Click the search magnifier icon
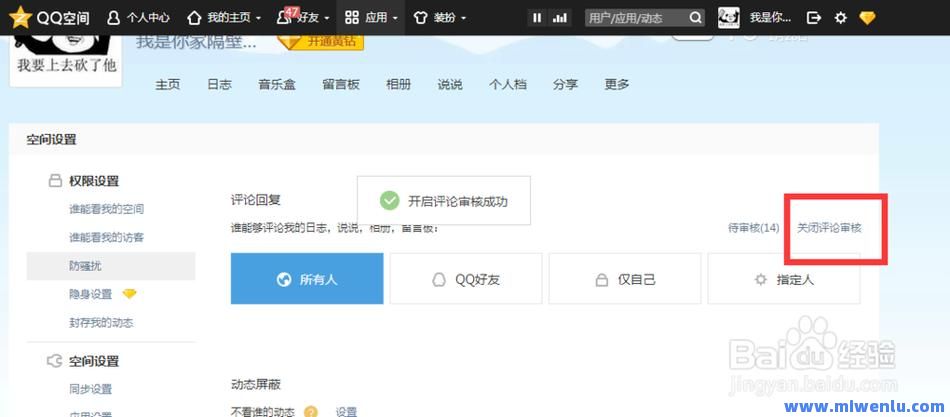This screenshot has width=950, height=417. (x=695, y=18)
